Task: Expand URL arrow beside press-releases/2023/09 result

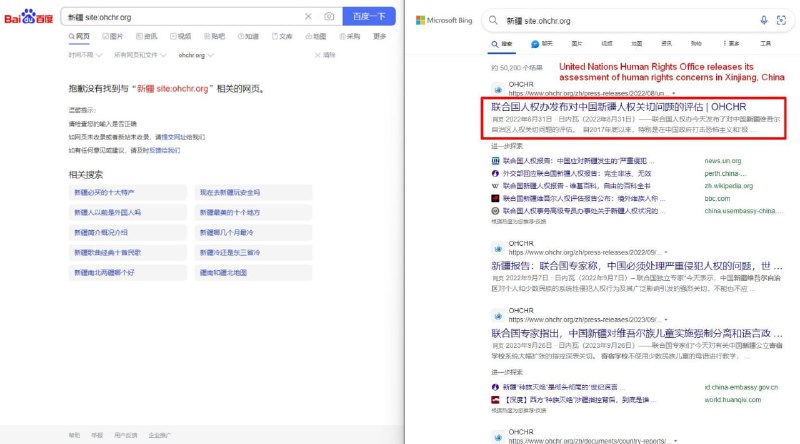Action: [666, 319]
